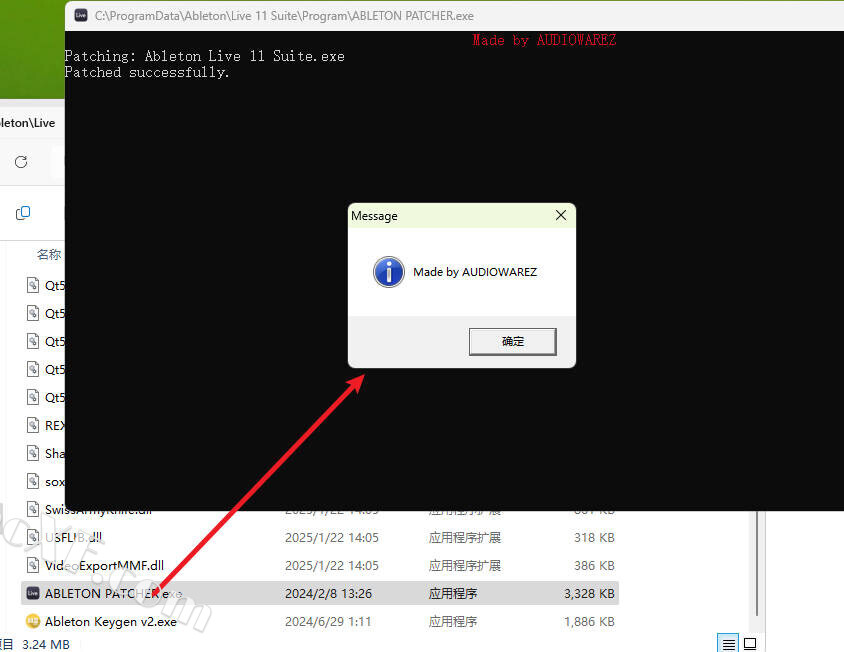Click the 应用程序 type in the ABLETON PATCHER row
Screen dimensions: 844x652
pos(453,593)
